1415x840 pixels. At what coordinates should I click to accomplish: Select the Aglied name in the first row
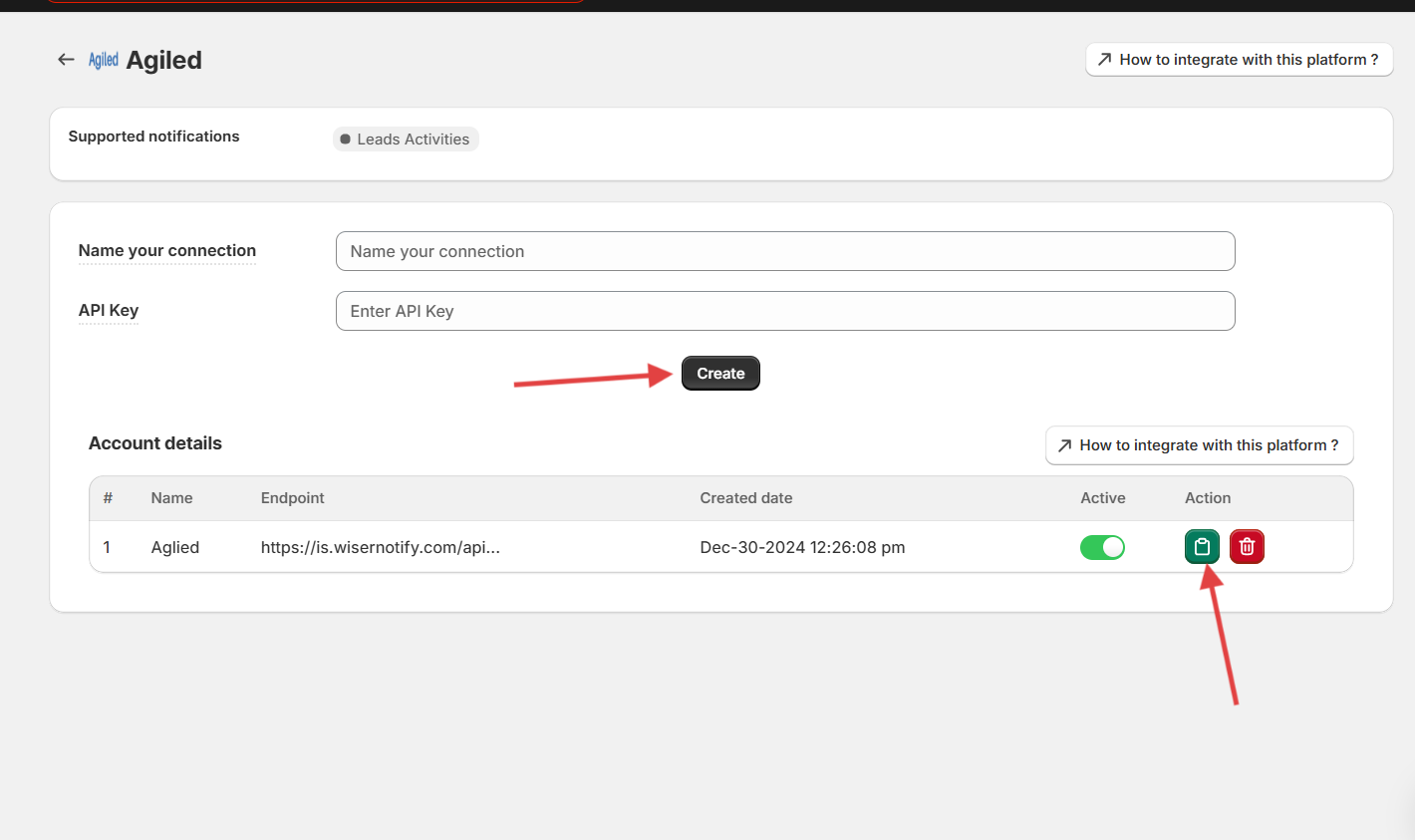tap(175, 547)
